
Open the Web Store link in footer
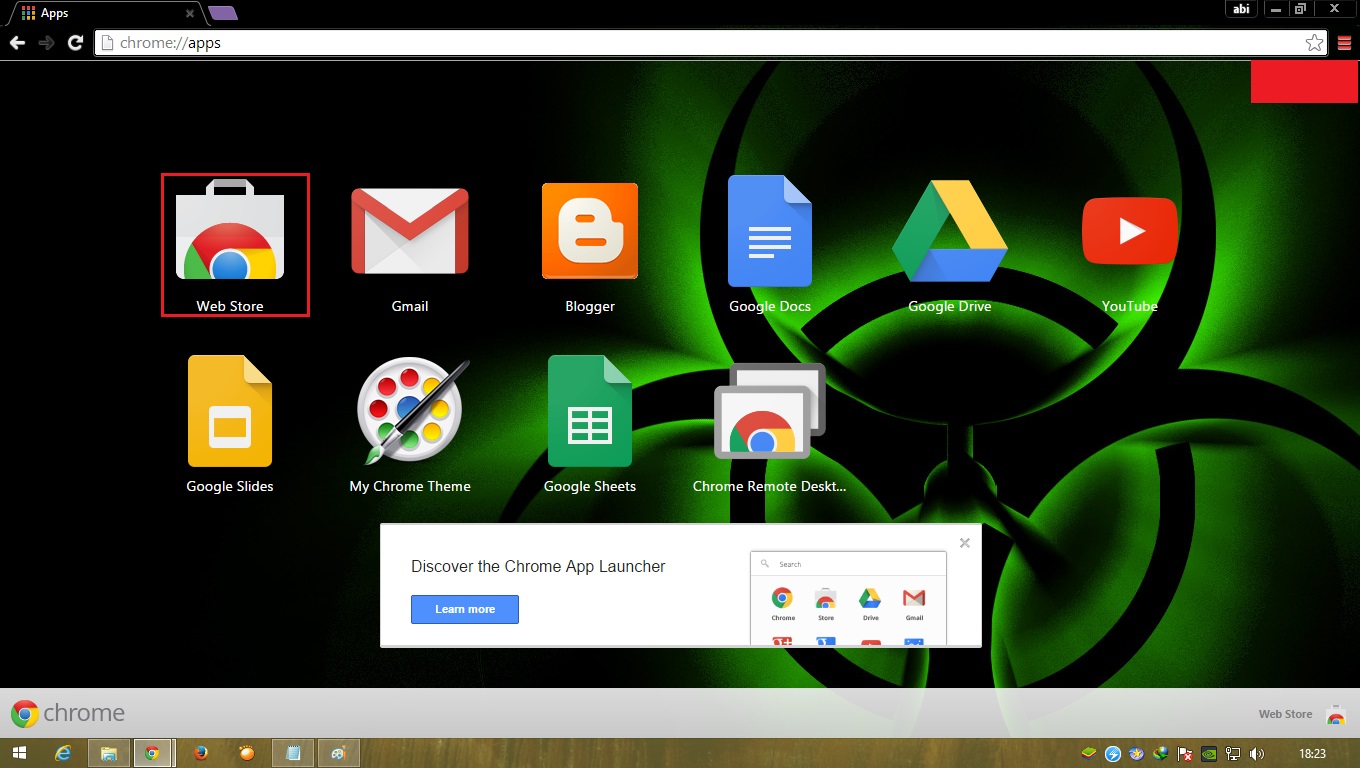pyautogui.click(x=1285, y=714)
